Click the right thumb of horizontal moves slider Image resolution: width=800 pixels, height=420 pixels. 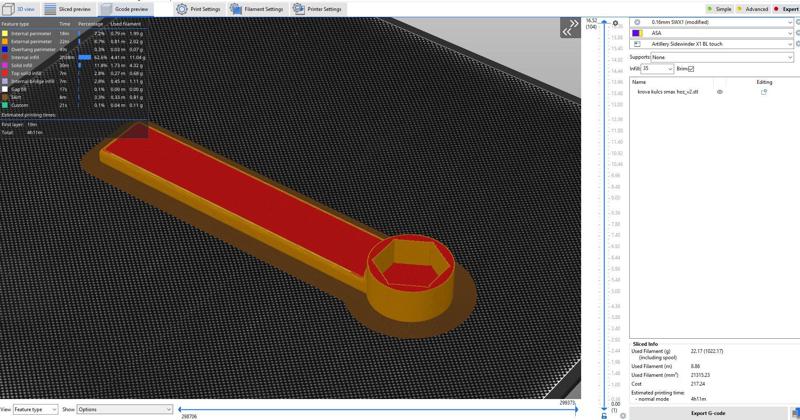point(577,409)
